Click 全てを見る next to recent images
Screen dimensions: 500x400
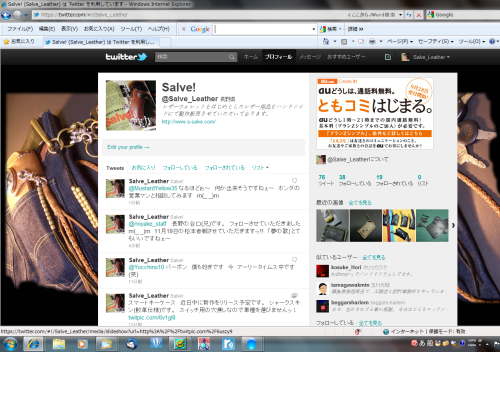(x=360, y=203)
